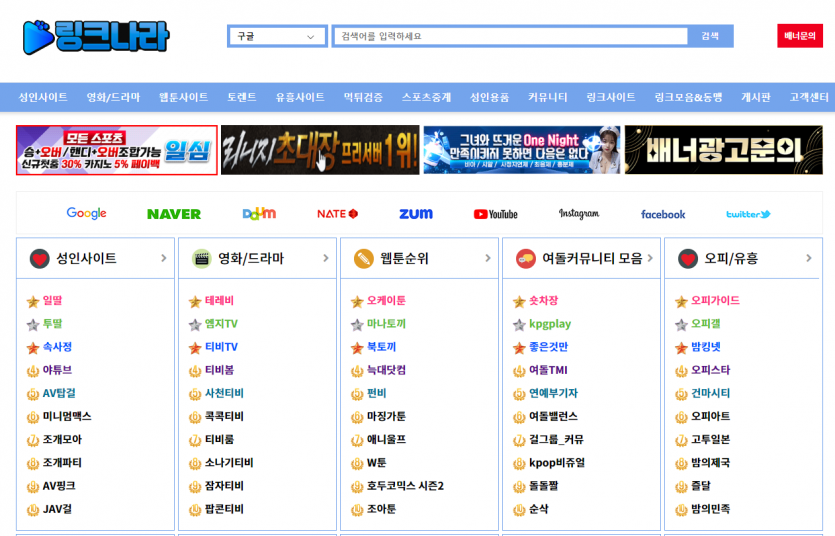Focus the 검색어를 입력하세요 search field
The width and height of the screenshot is (835, 536).
[511, 36]
